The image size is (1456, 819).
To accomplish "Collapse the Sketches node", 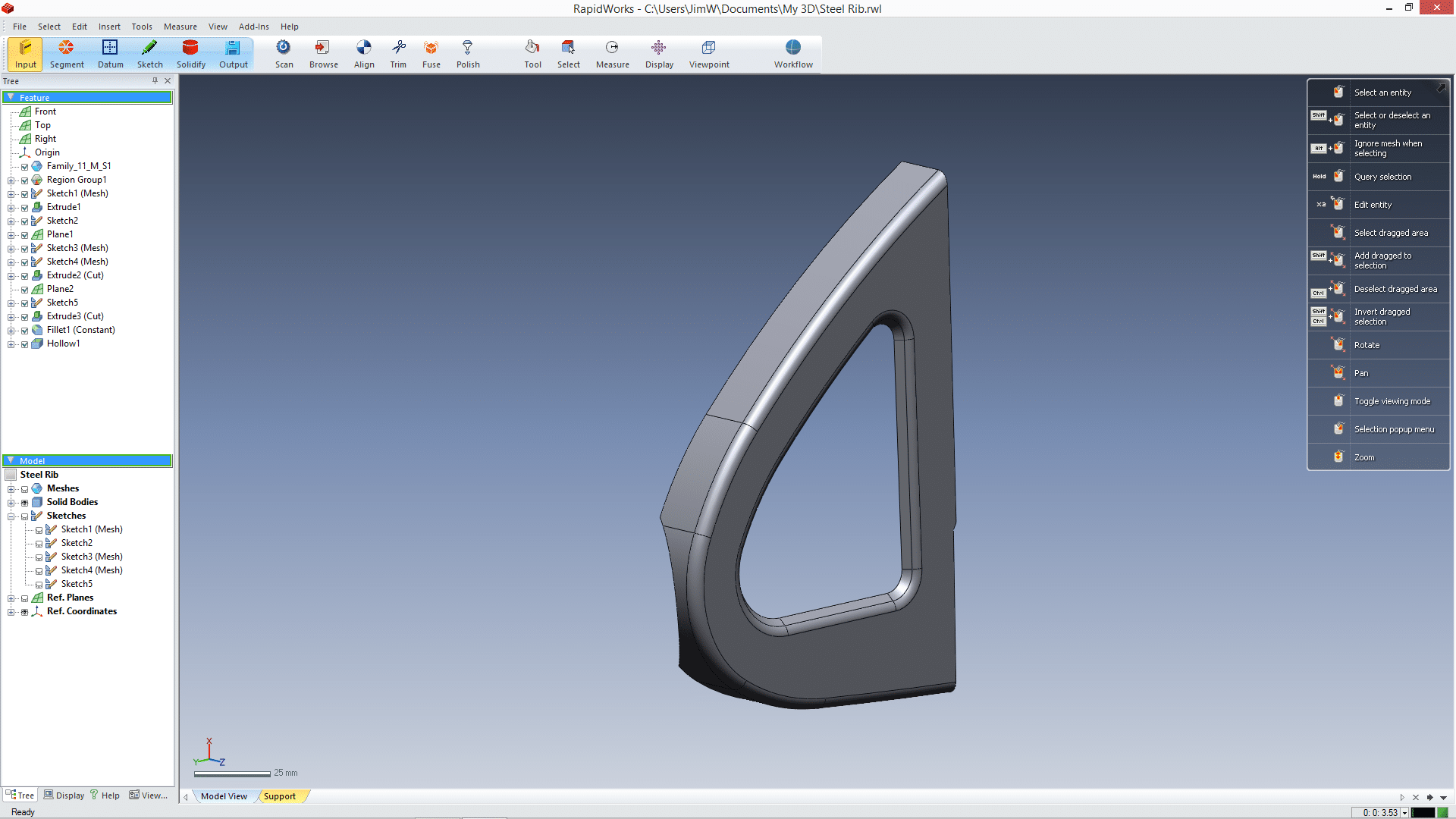I will (11, 516).
